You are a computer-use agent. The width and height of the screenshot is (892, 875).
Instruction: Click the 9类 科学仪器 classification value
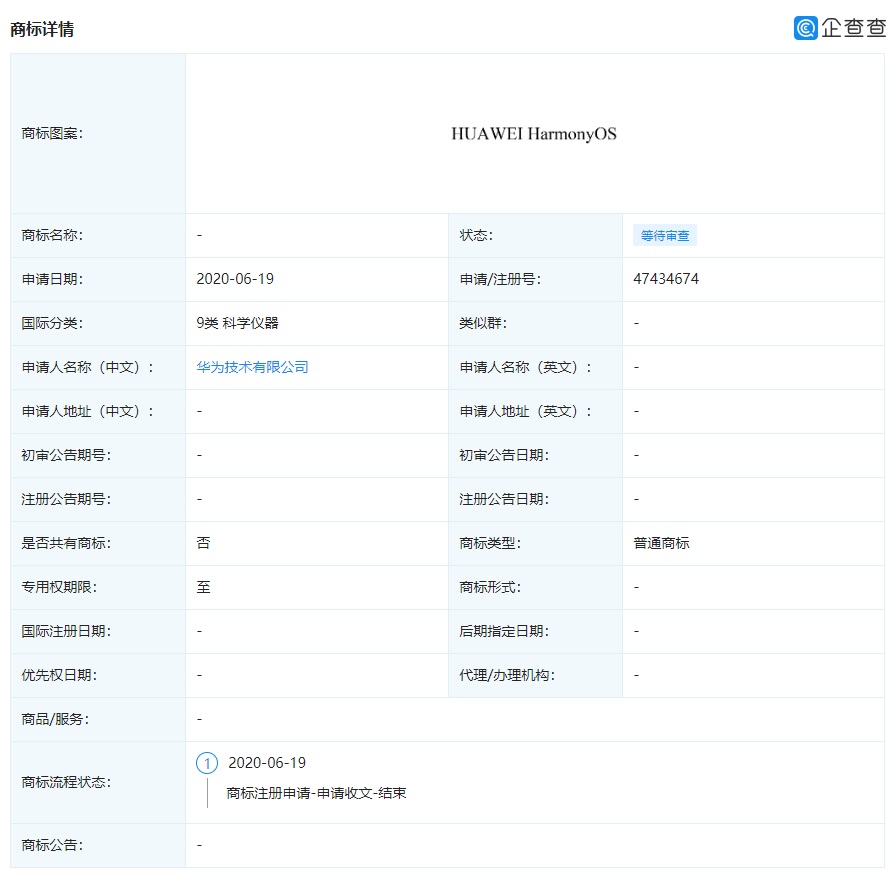[237, 323]
